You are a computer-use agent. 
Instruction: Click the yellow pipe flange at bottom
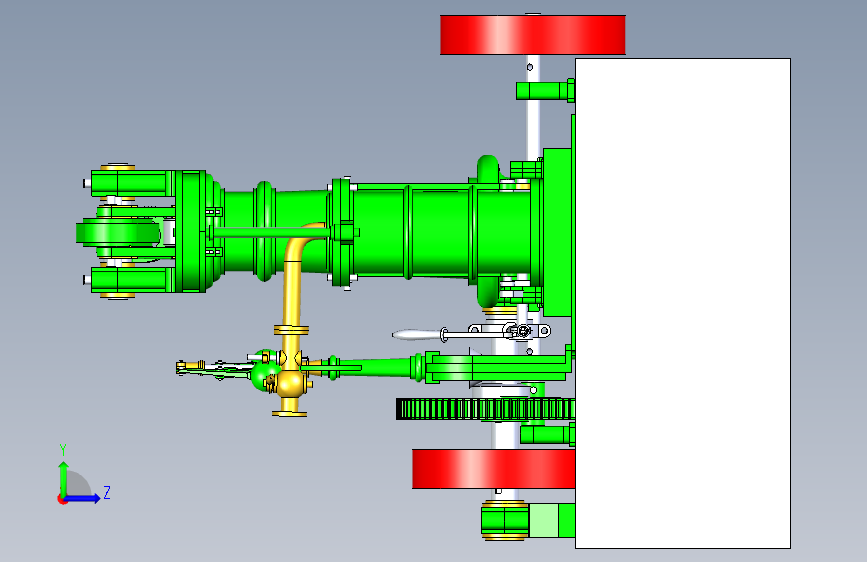coord(289,413)
